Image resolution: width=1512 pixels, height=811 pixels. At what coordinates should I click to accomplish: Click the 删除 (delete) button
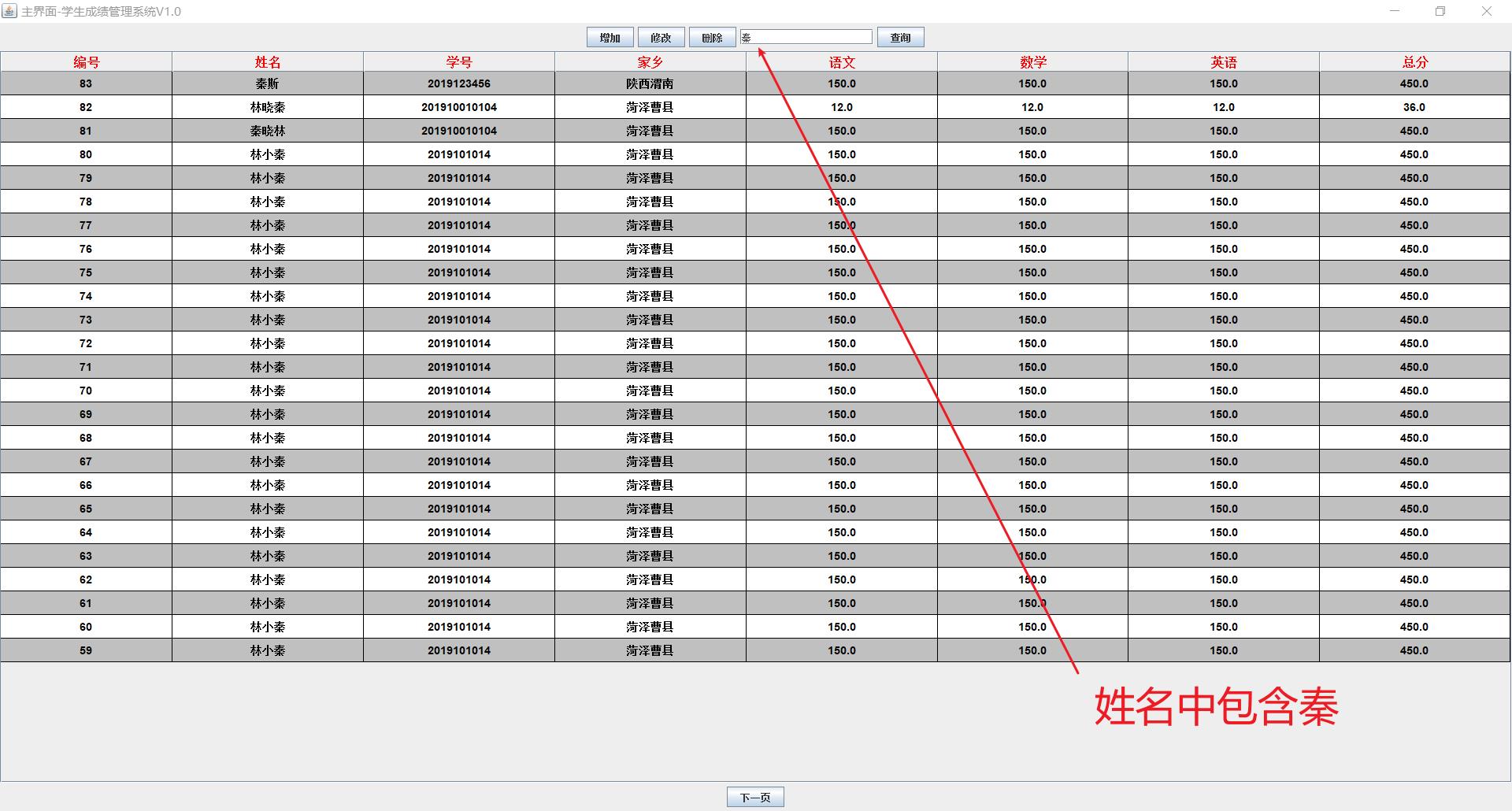pyautogui.click(x=712, y=38)
